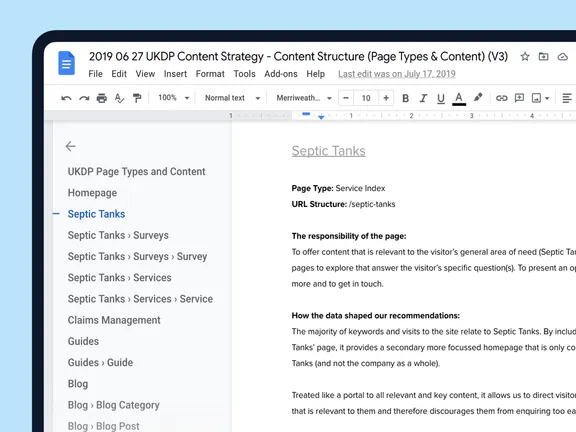576x432 pixels.
Task: Click the text alignment icon
Action: tap(567, 98)
